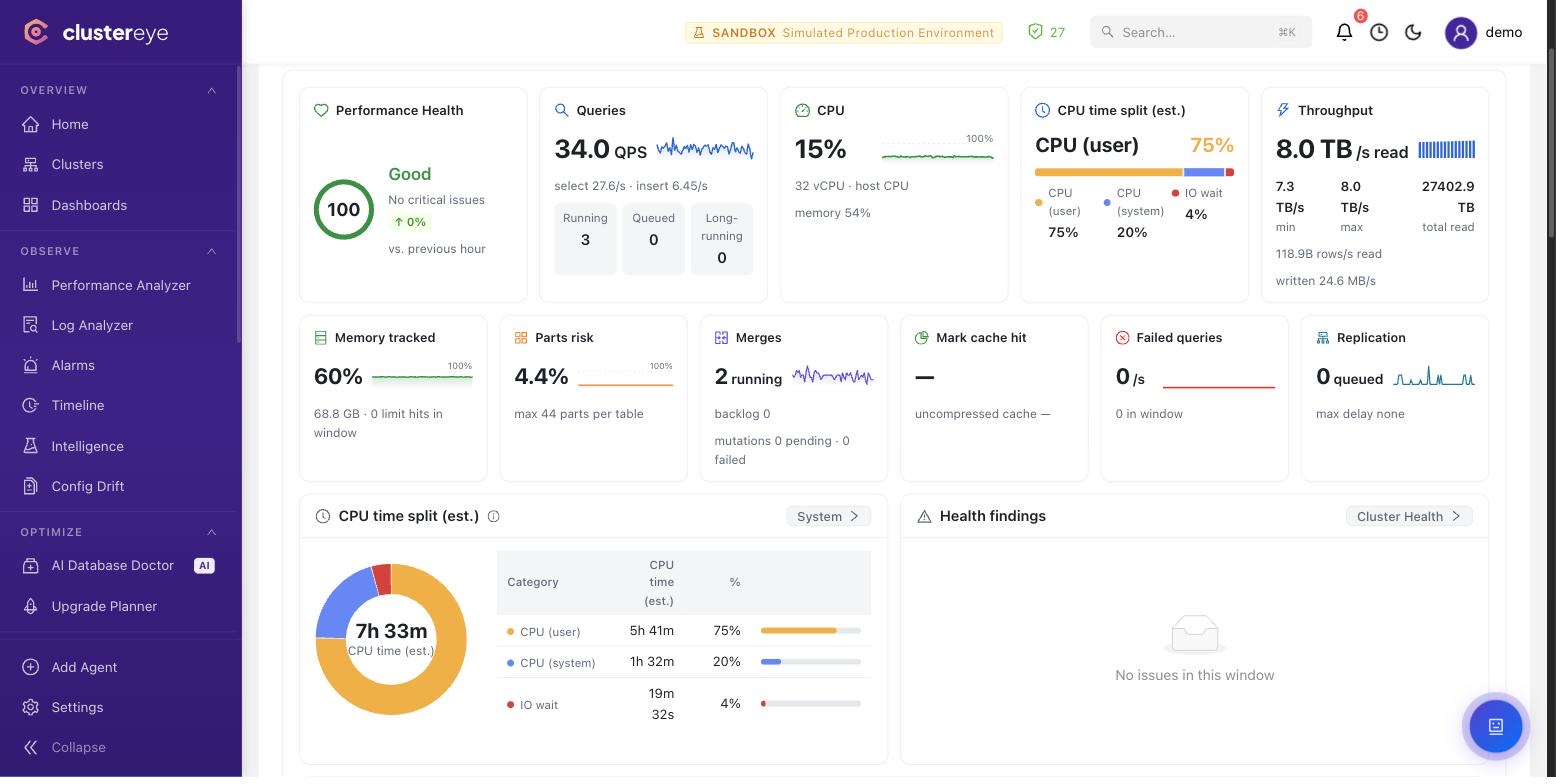
Task: Collapse the OVERVIEW sidebar section
Action: coord(212,90)
